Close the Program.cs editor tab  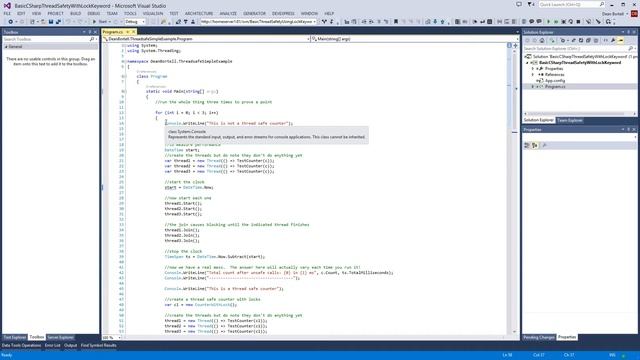pos(133,32)
